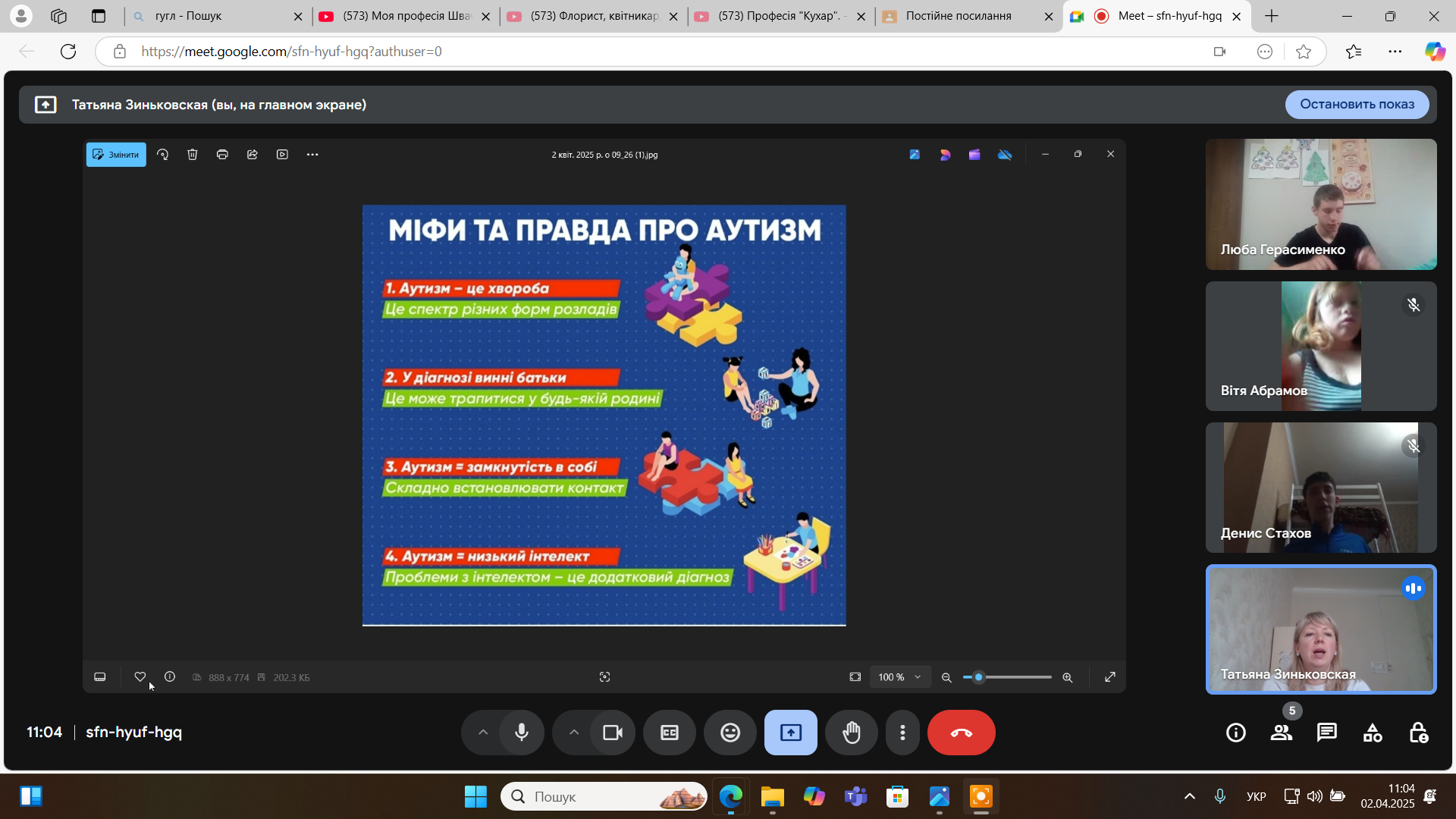
Task: Open the Windows Start menu
Action: [x=475, y=796]
